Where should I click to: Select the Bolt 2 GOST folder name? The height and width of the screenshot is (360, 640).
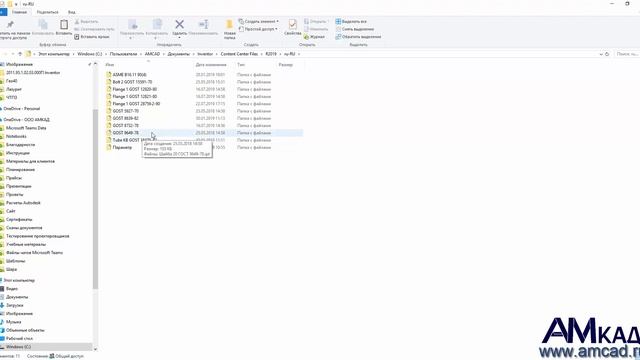point(132,82)
